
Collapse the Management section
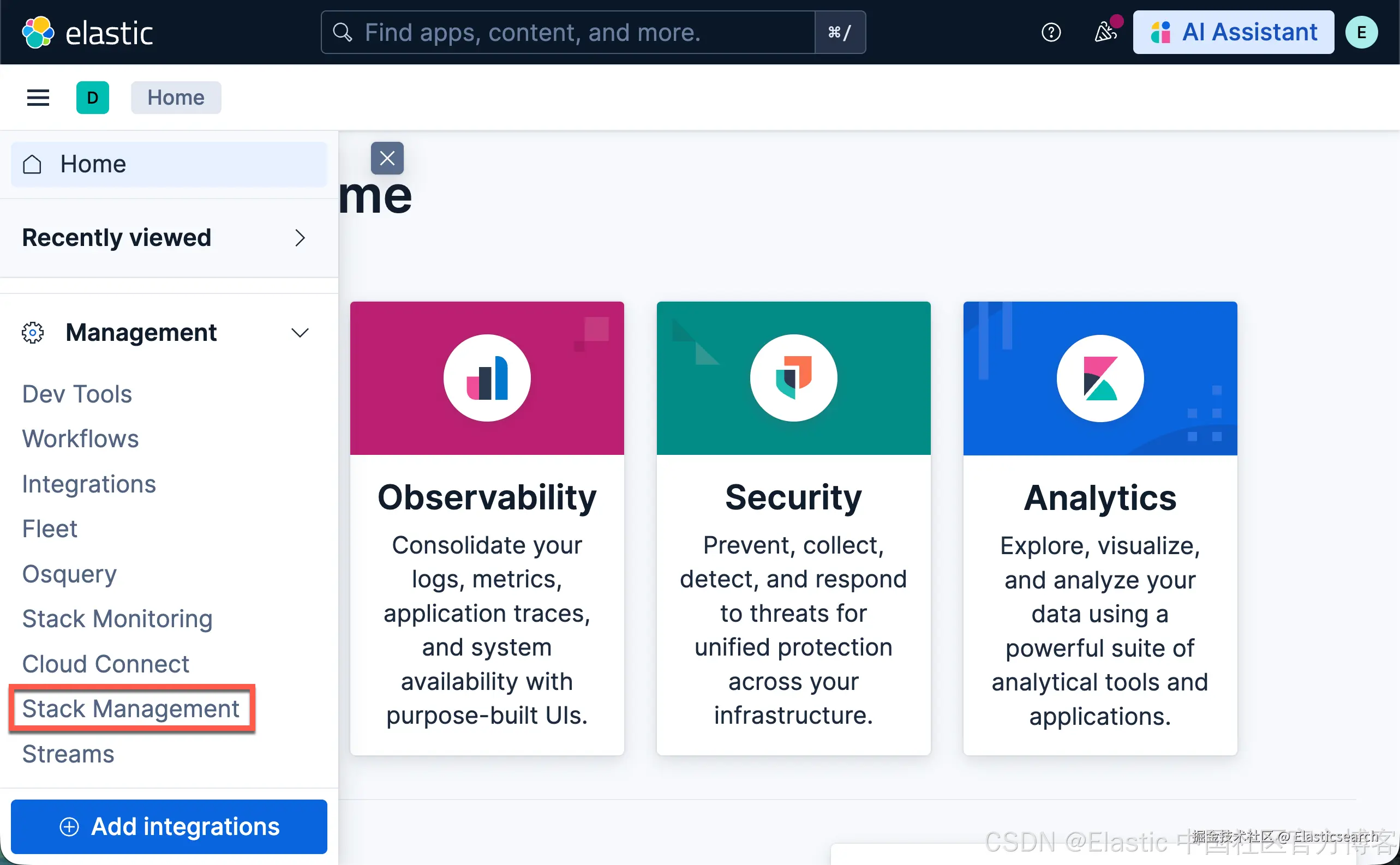coord(300,333)
